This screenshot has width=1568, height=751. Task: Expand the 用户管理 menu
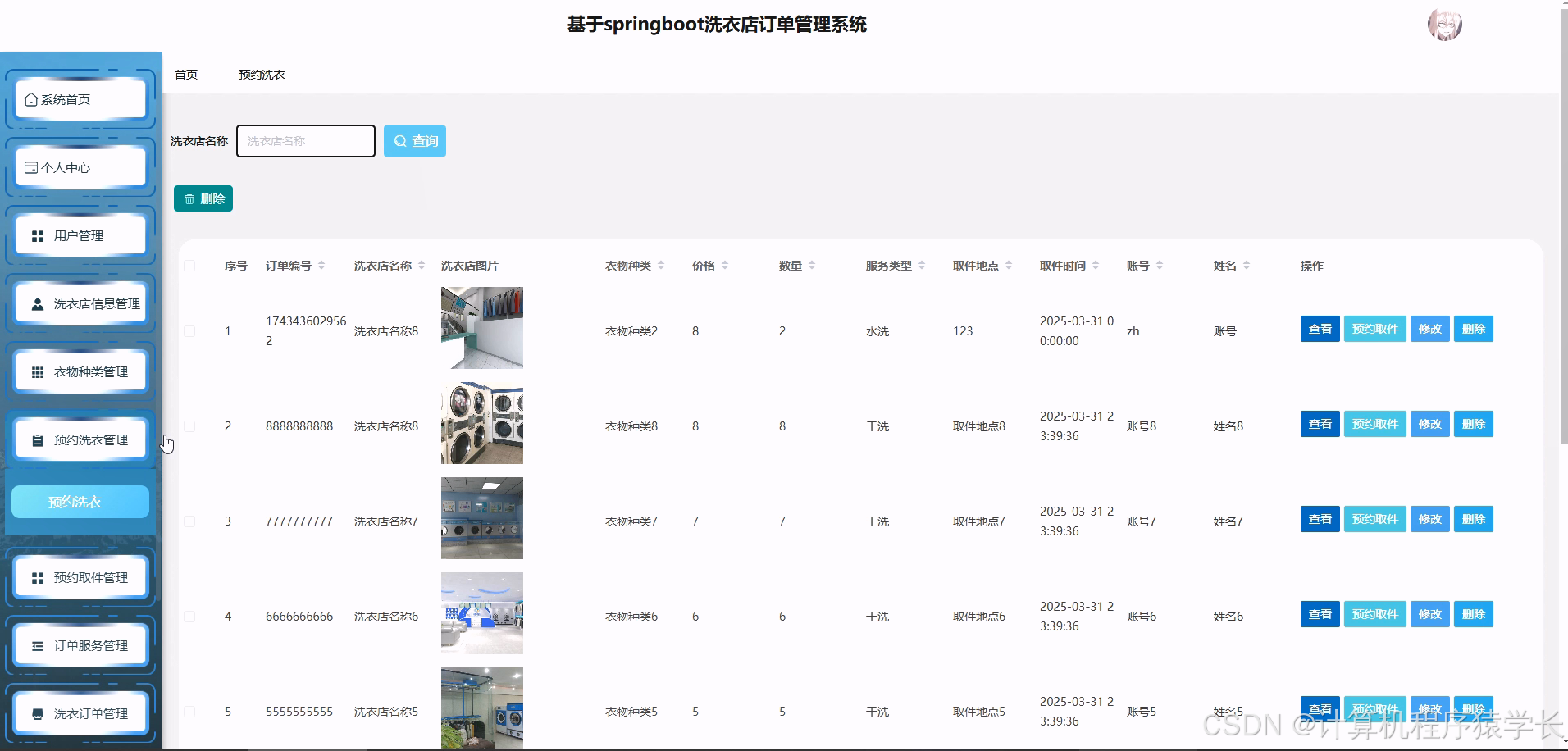tap(80, 235)
